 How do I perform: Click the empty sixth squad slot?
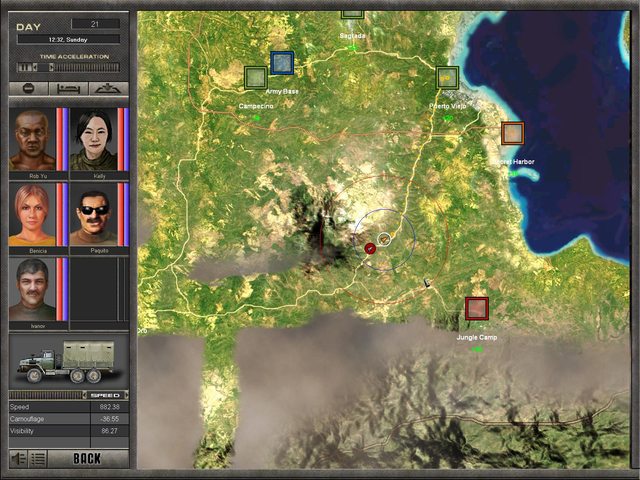(x=99, y=289)
